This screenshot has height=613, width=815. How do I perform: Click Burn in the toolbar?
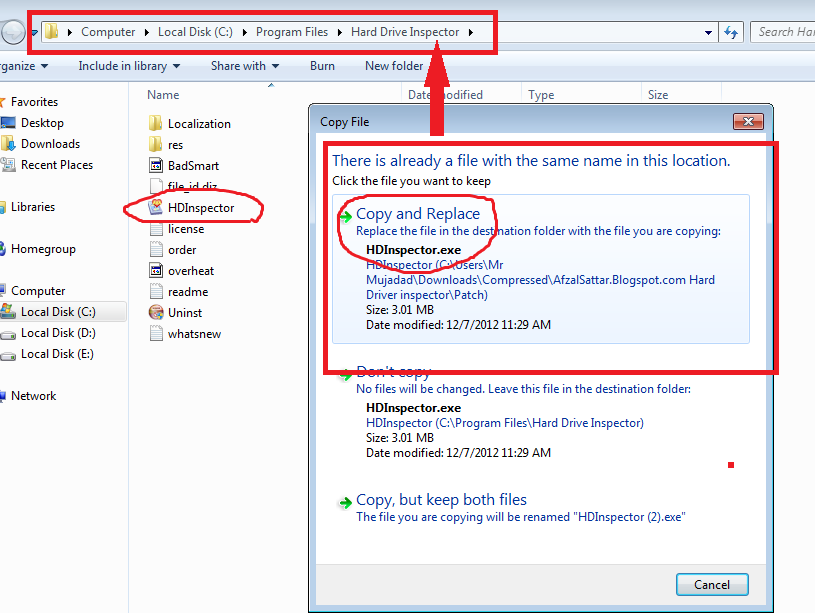322,66
